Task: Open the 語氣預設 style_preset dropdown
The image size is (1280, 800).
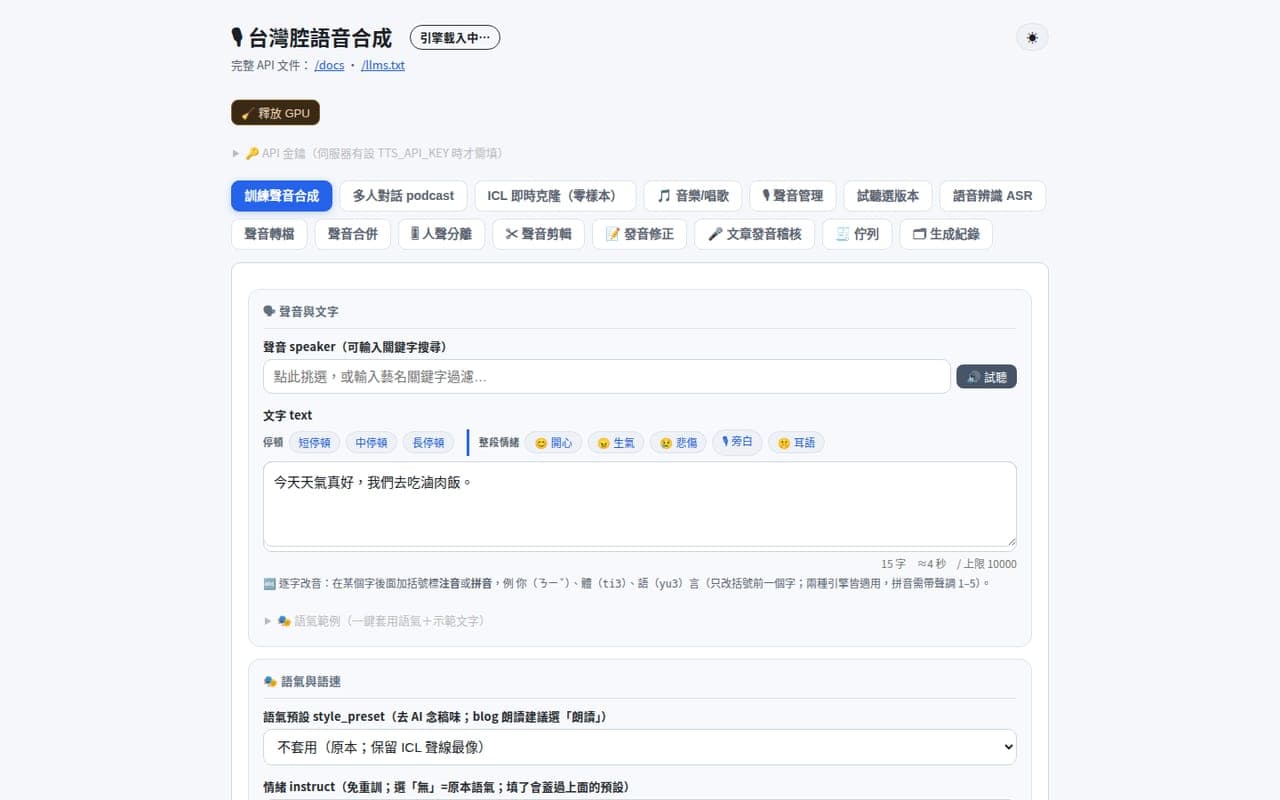Action: (x=640, y=747)
